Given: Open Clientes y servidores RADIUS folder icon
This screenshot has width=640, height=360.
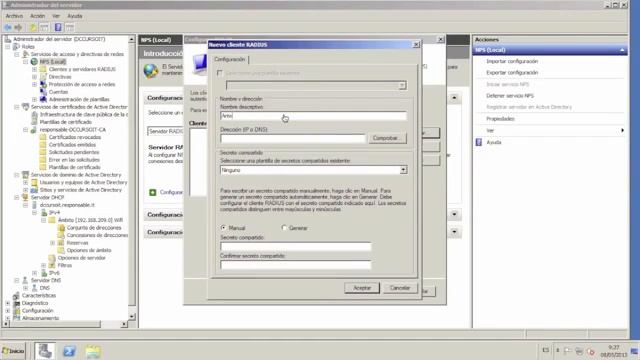Looking at the screenshot, I should coord(43,69).
